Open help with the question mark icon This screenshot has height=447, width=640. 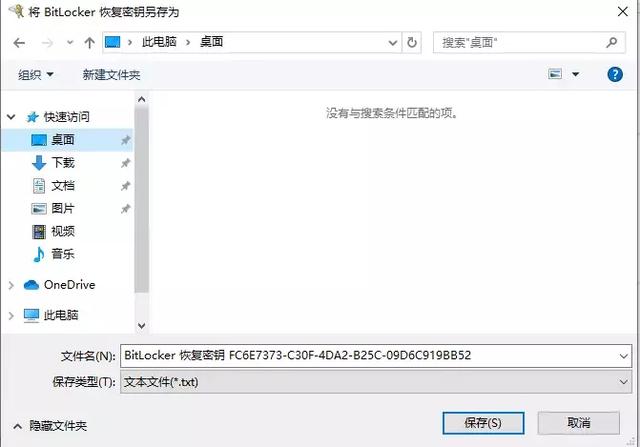pyautogui.click(x=615, y=74)
